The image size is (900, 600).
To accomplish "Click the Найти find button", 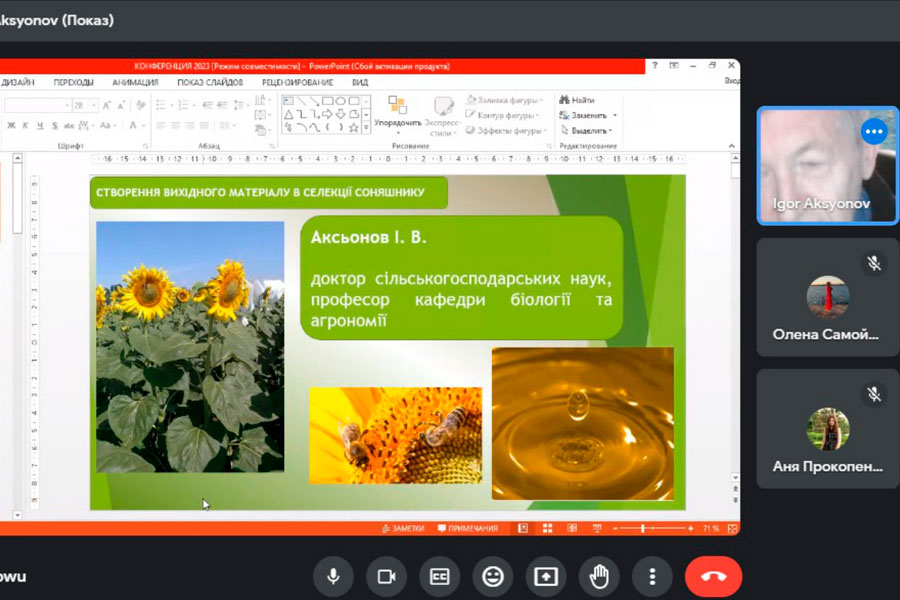I will pos(577,100).
